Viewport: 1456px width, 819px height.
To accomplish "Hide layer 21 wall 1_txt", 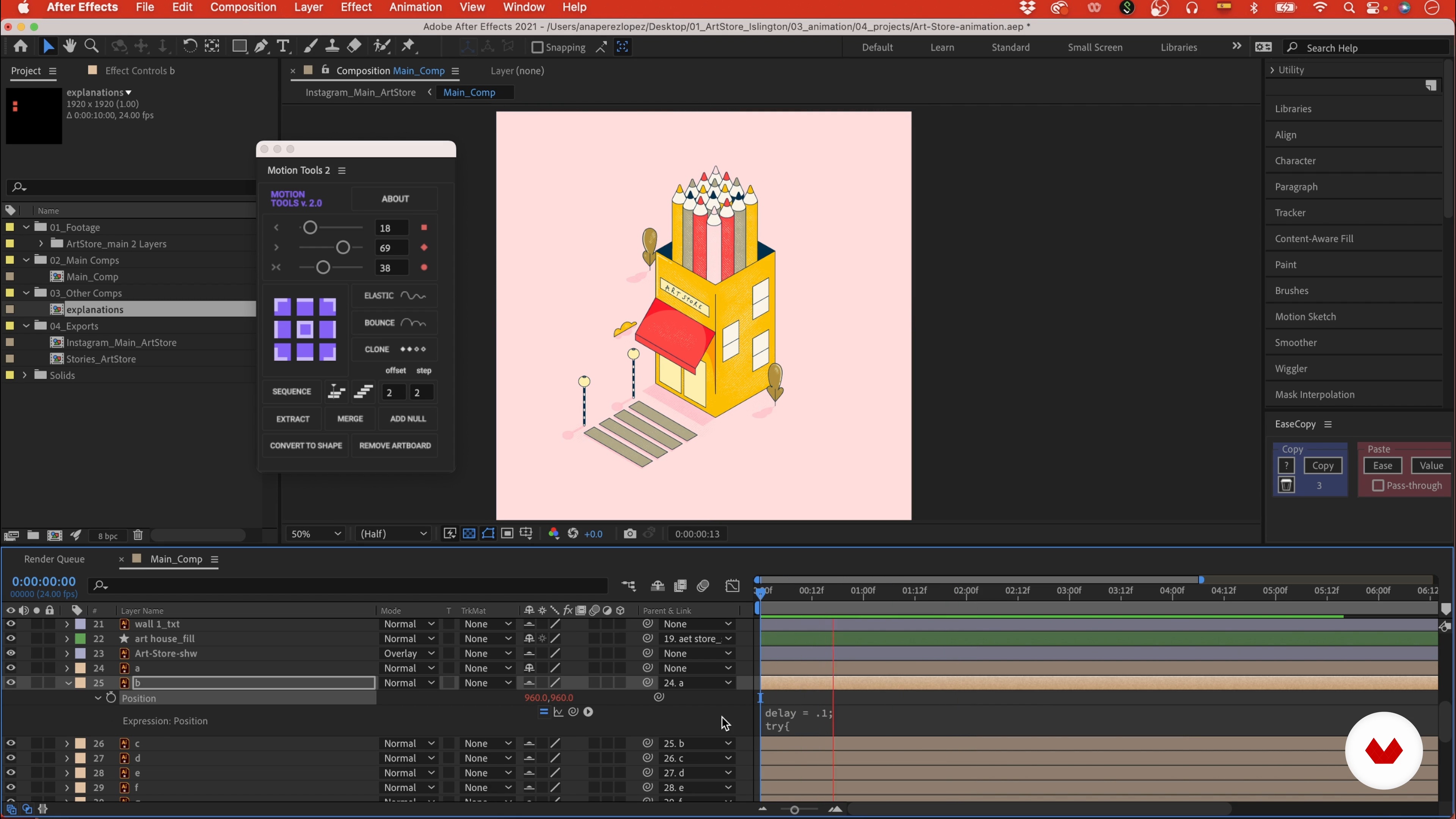I will click(11, 624).
